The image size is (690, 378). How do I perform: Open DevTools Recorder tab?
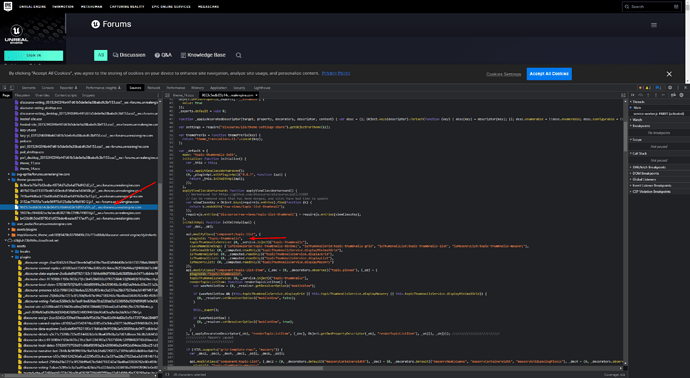pyautogui.click(x=68, y=88)
